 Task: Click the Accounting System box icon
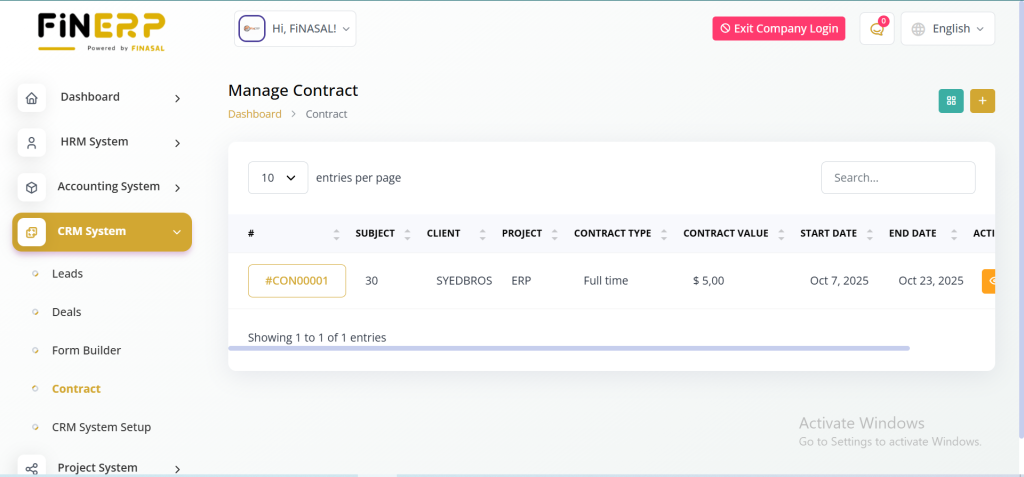tap(32, 187)
